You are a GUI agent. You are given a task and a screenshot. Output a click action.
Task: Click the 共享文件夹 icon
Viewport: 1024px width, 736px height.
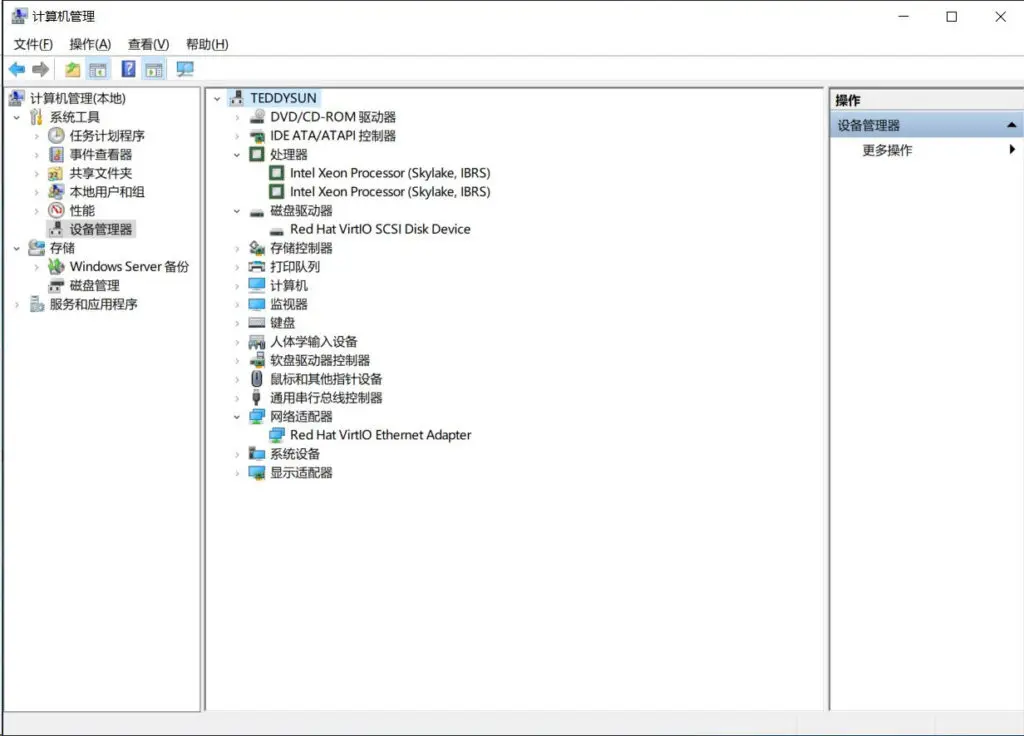point(56,173)
